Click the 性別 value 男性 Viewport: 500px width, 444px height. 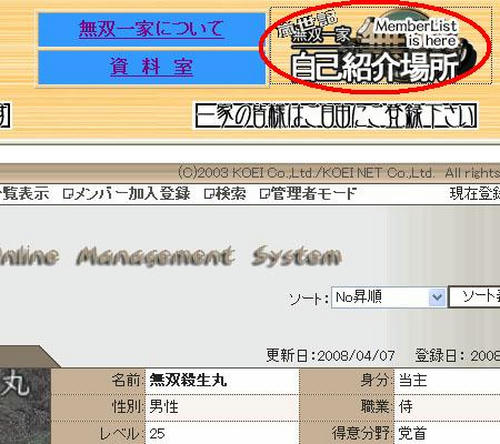[x=164, y=407]
